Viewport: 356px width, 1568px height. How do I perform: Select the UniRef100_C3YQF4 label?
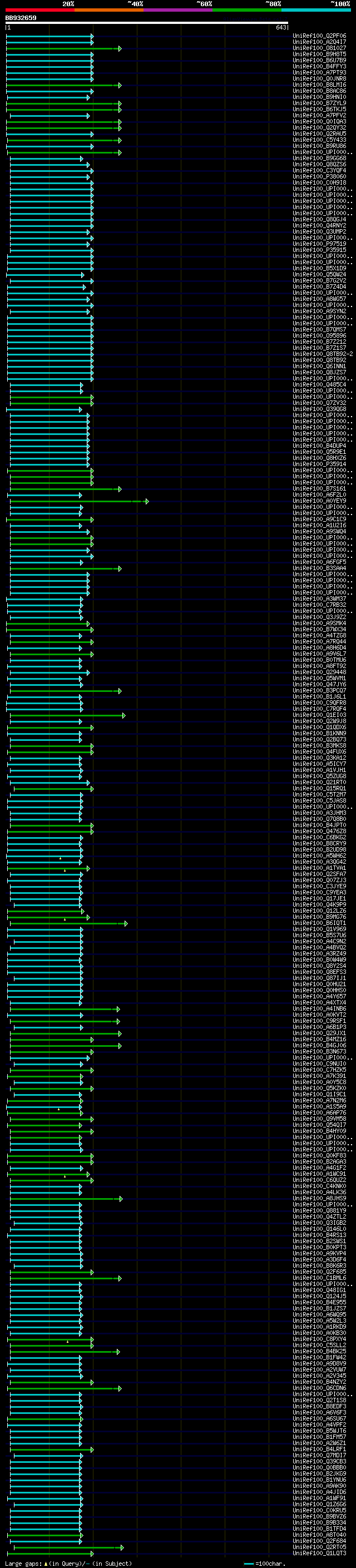(319, 170)
